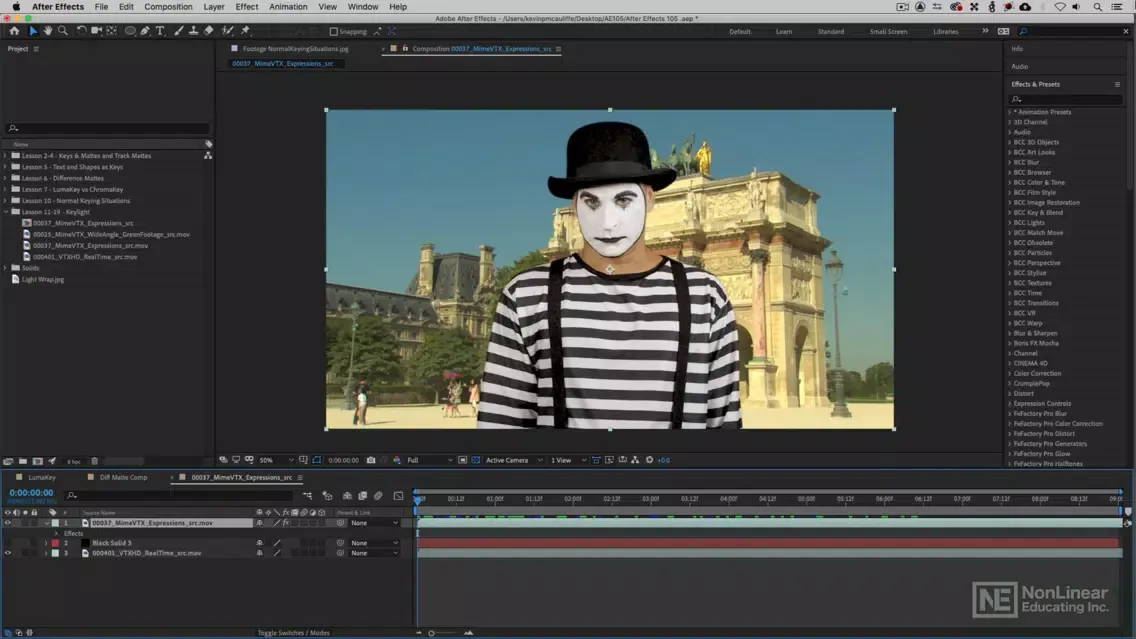Select the Hand tool

pyautogui.click(x=48, y=31)
